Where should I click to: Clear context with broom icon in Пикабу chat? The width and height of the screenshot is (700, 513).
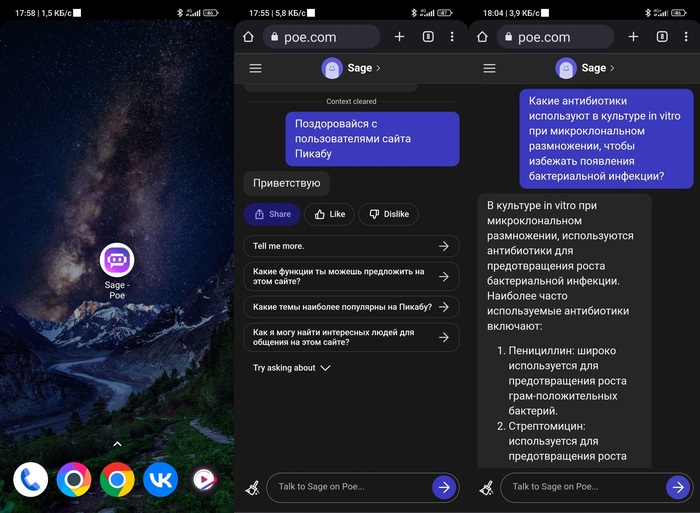(252, 487)
